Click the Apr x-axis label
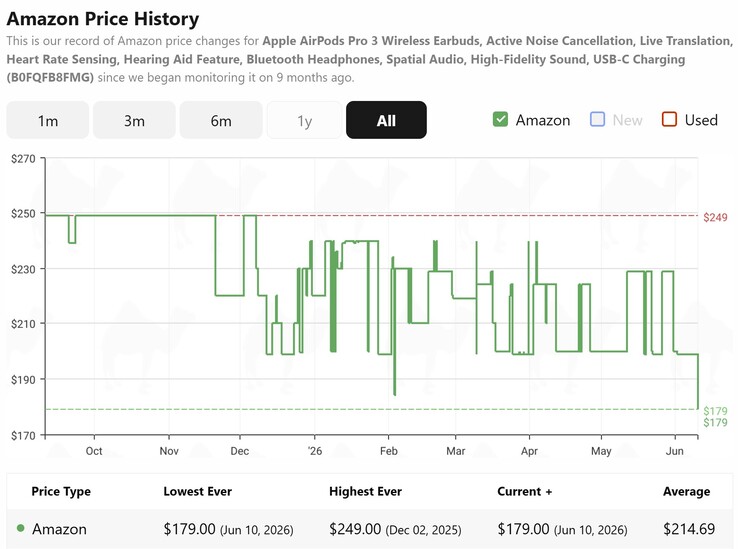The width and height of the screenshot is (738, 549). click(x=529, y=451)
